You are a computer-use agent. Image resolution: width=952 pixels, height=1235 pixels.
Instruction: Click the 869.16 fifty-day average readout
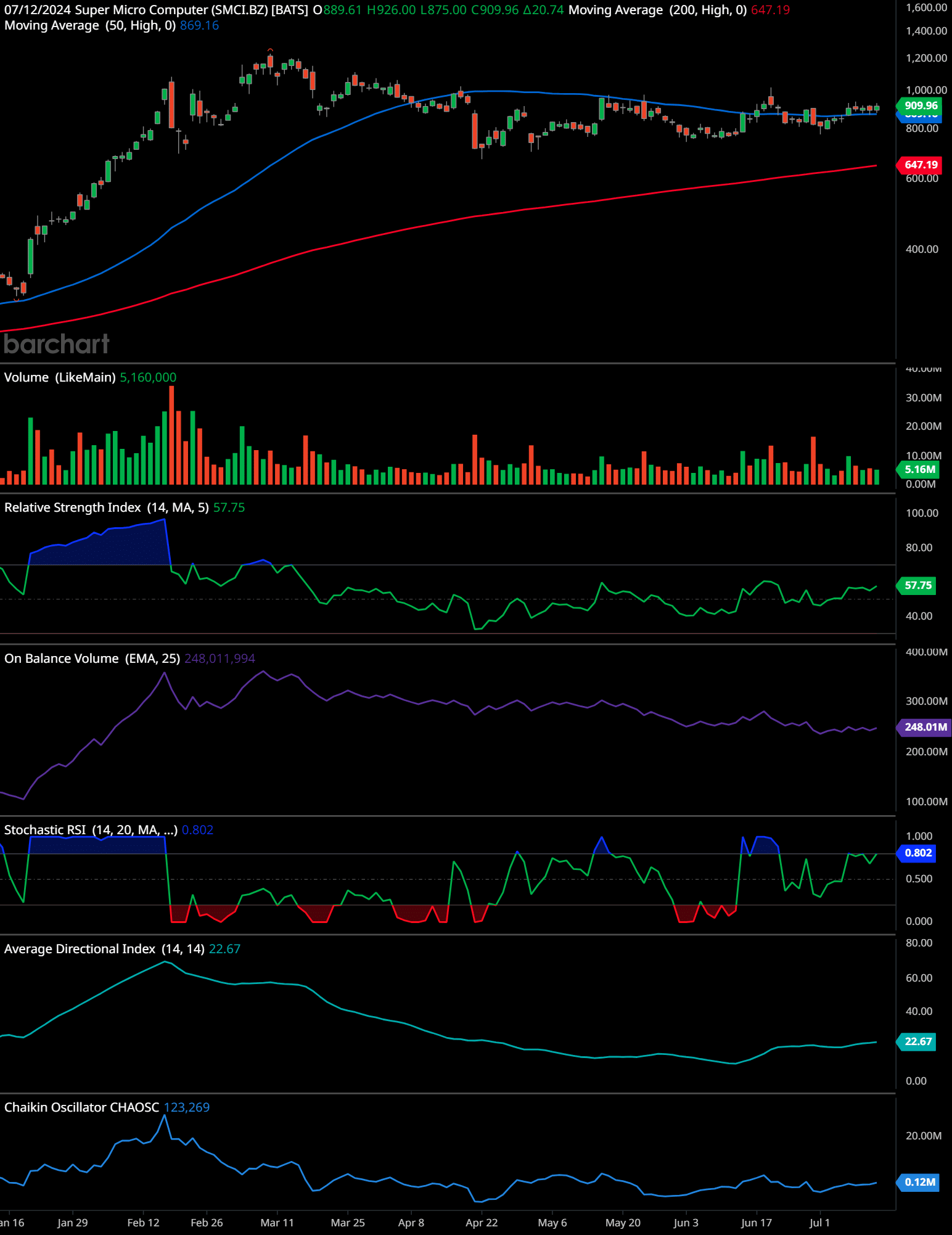pos(199,25)
